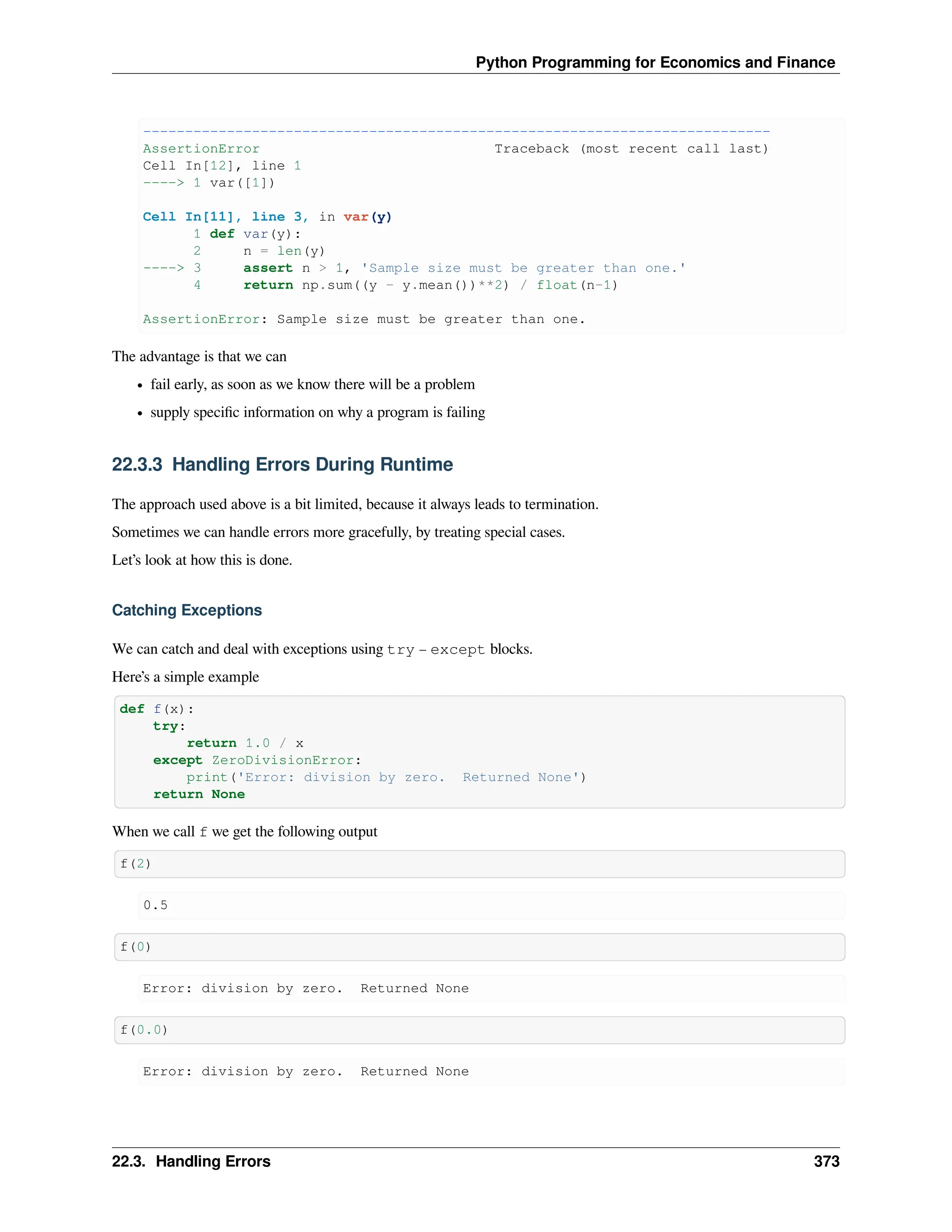Click the green 'AssertionError' at traceback top
Screen dimensions: 952x1232
[201, 149]
